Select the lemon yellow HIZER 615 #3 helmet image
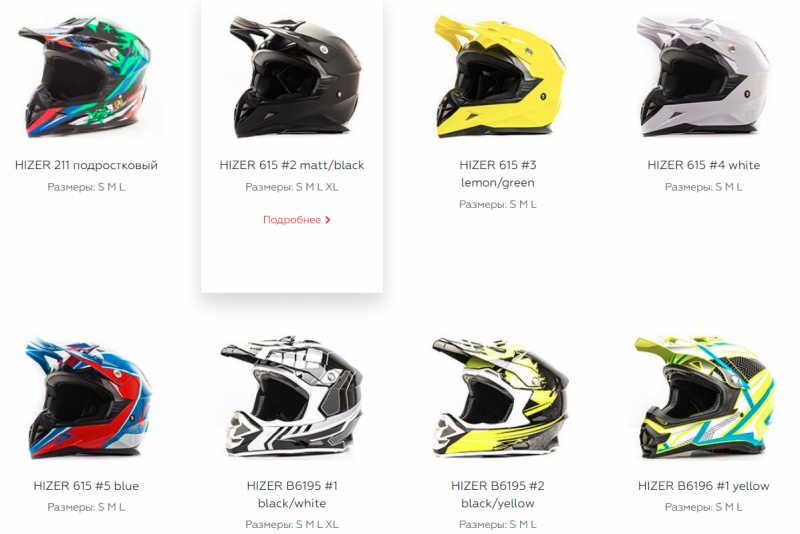The image size is (800, 534). pyautogui.click(x=499, y=77)
